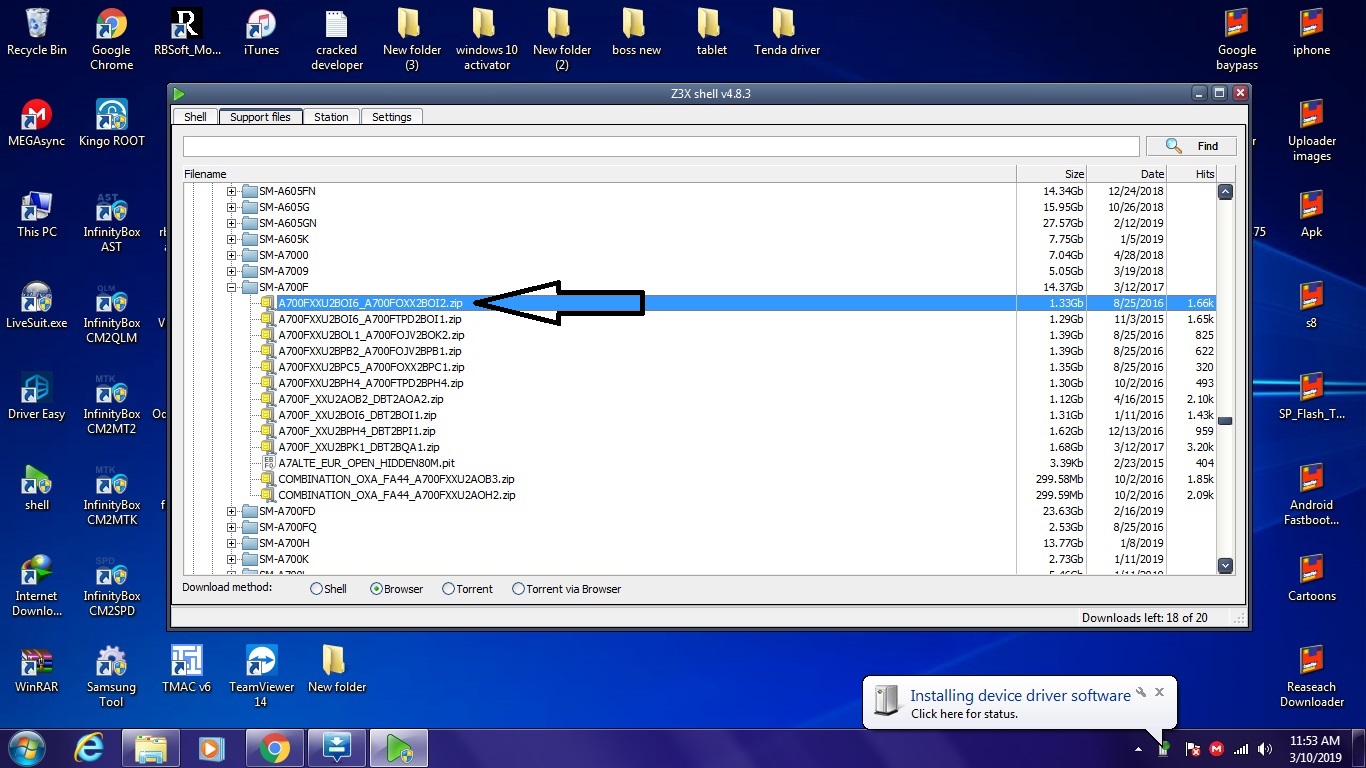
Task: Click the Find button
Action: click(x=1192, y=146)
